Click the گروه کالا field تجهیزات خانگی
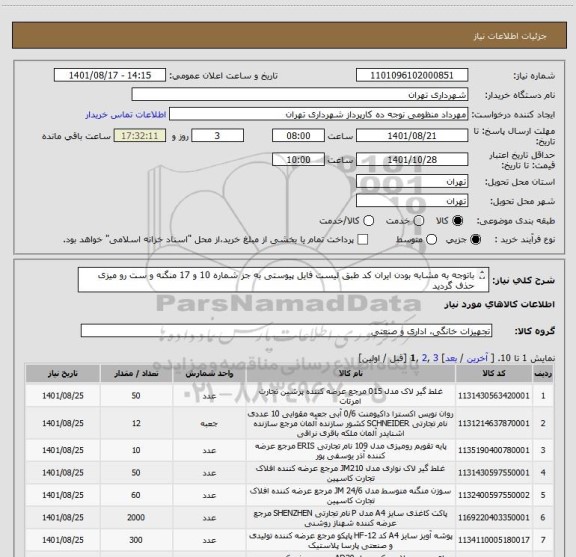The width and height of the screenshot is (576, 557). point(286,331)
